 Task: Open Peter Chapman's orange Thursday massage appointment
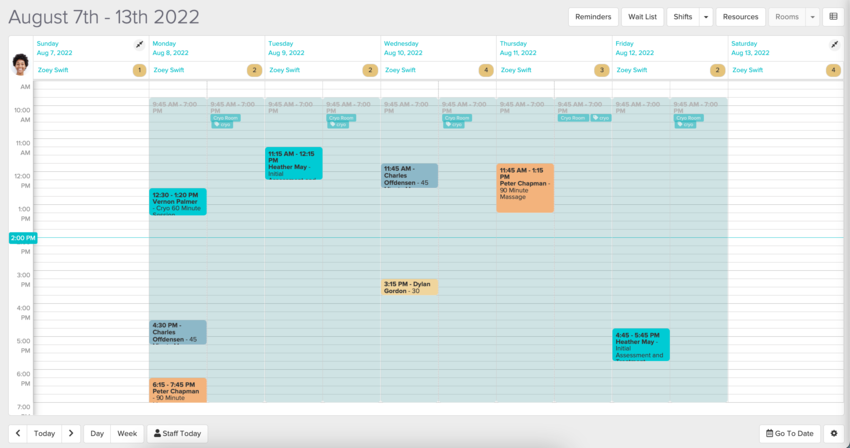[524, 188]
